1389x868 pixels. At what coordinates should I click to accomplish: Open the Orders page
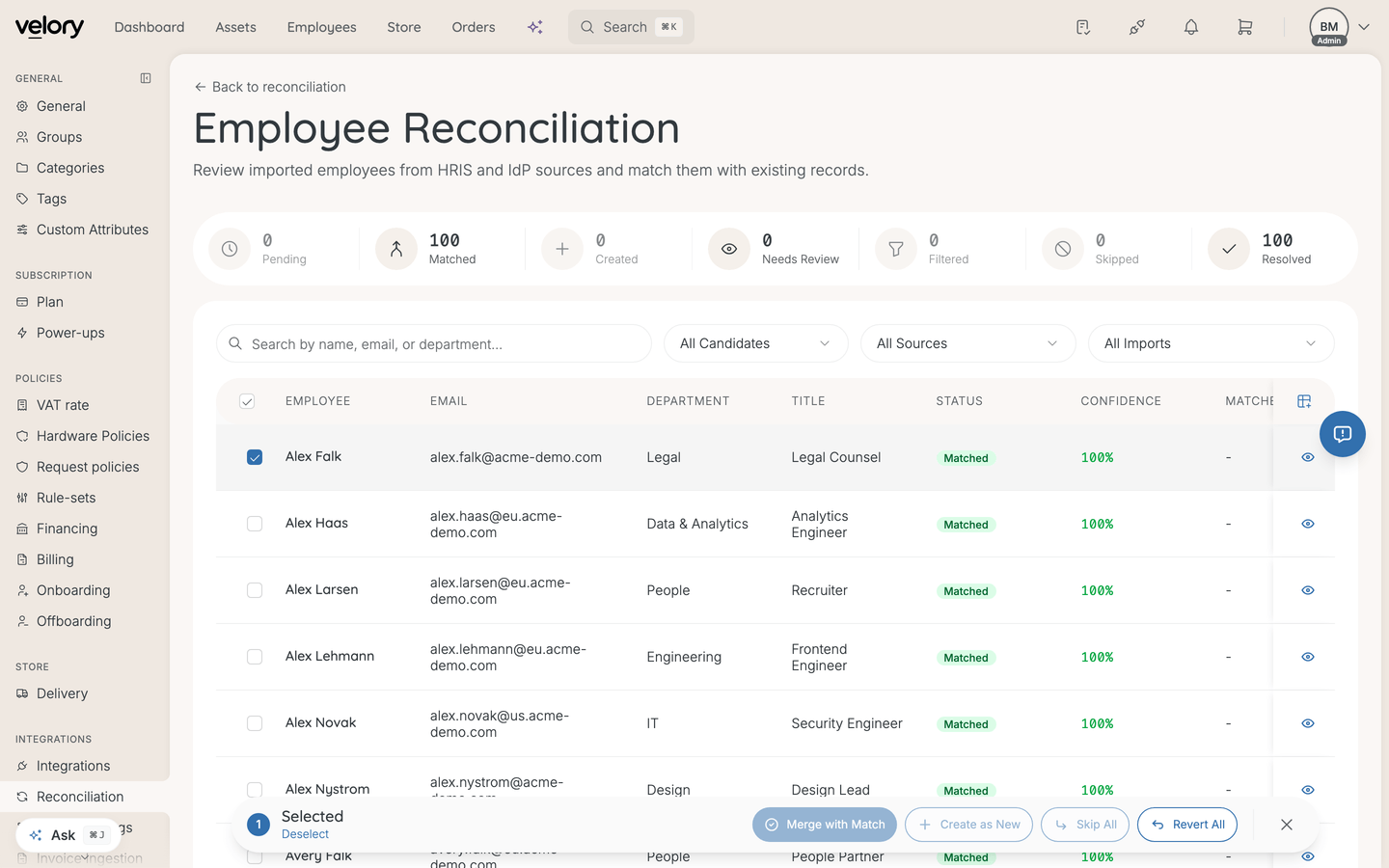(474, 27)
